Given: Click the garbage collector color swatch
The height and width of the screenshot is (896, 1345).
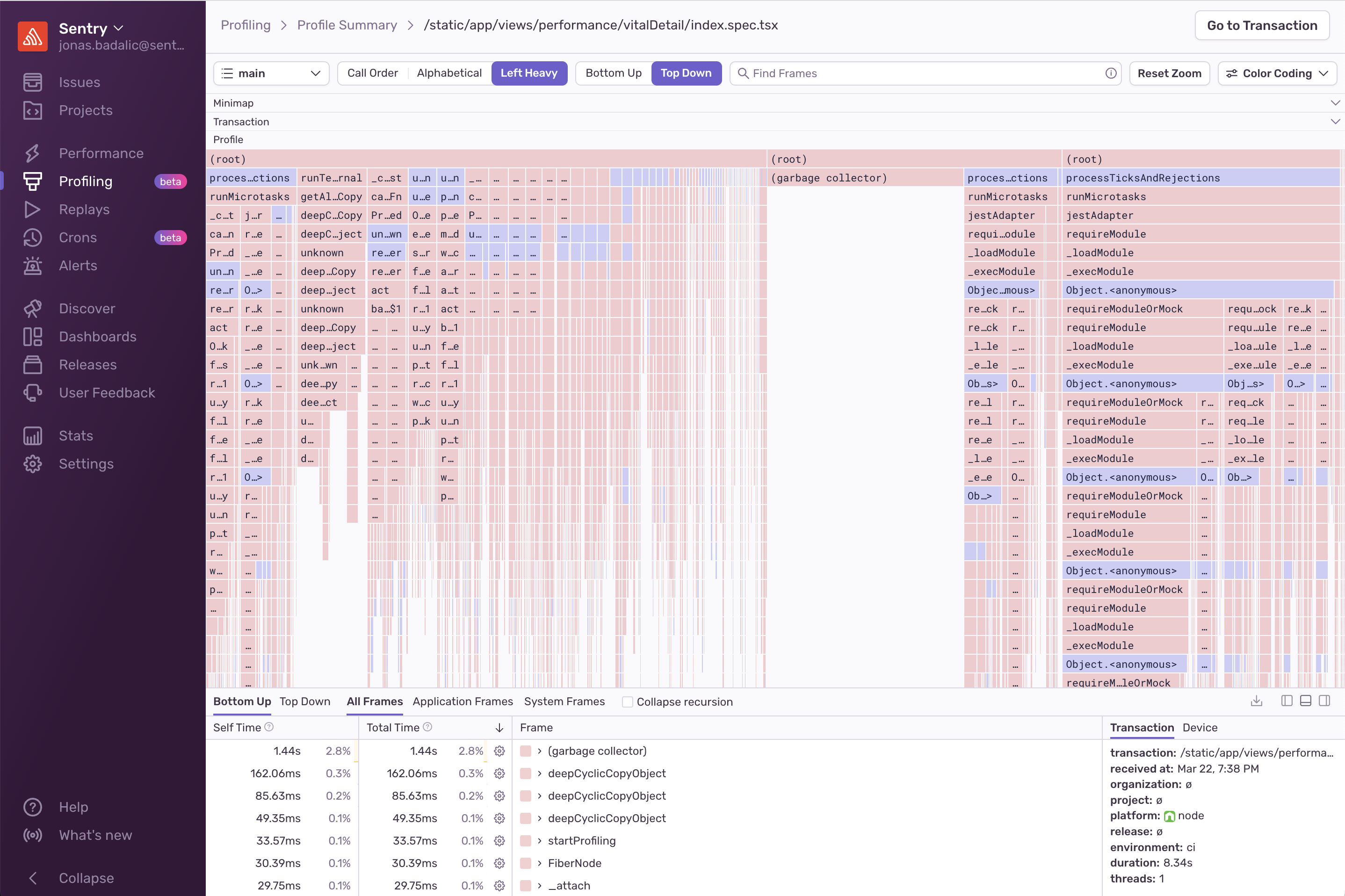Looking at the screenshot, I should coord(526,751).
